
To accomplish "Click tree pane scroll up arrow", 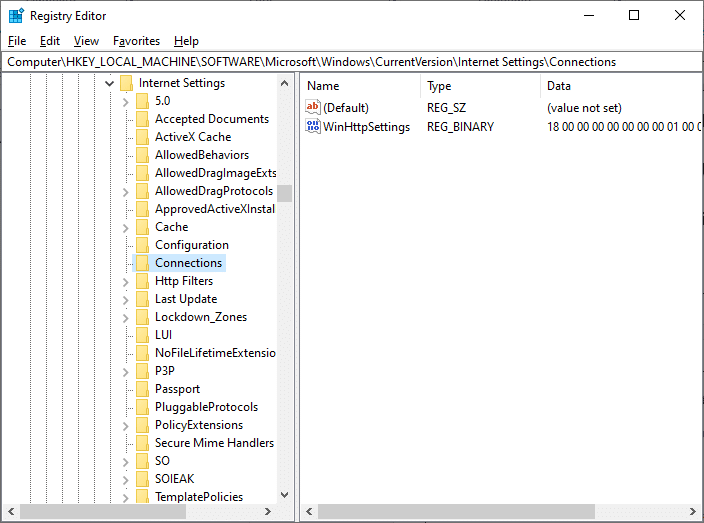I will pyautogui.click(x=284, y=83).
